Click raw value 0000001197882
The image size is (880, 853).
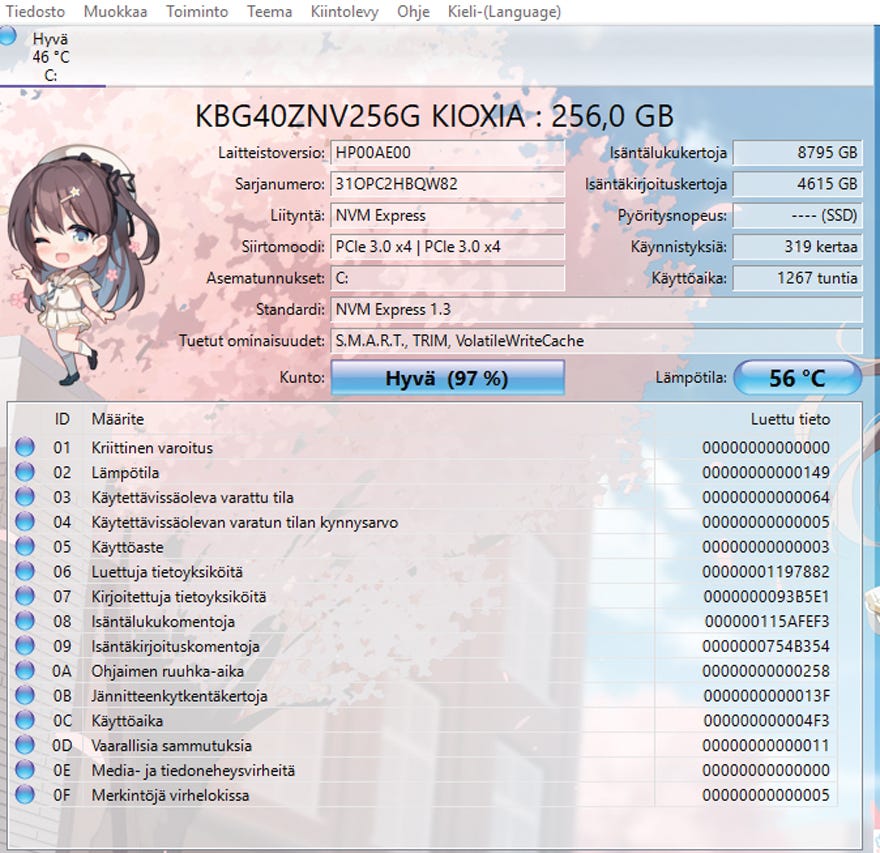click(x=766, y=572)
